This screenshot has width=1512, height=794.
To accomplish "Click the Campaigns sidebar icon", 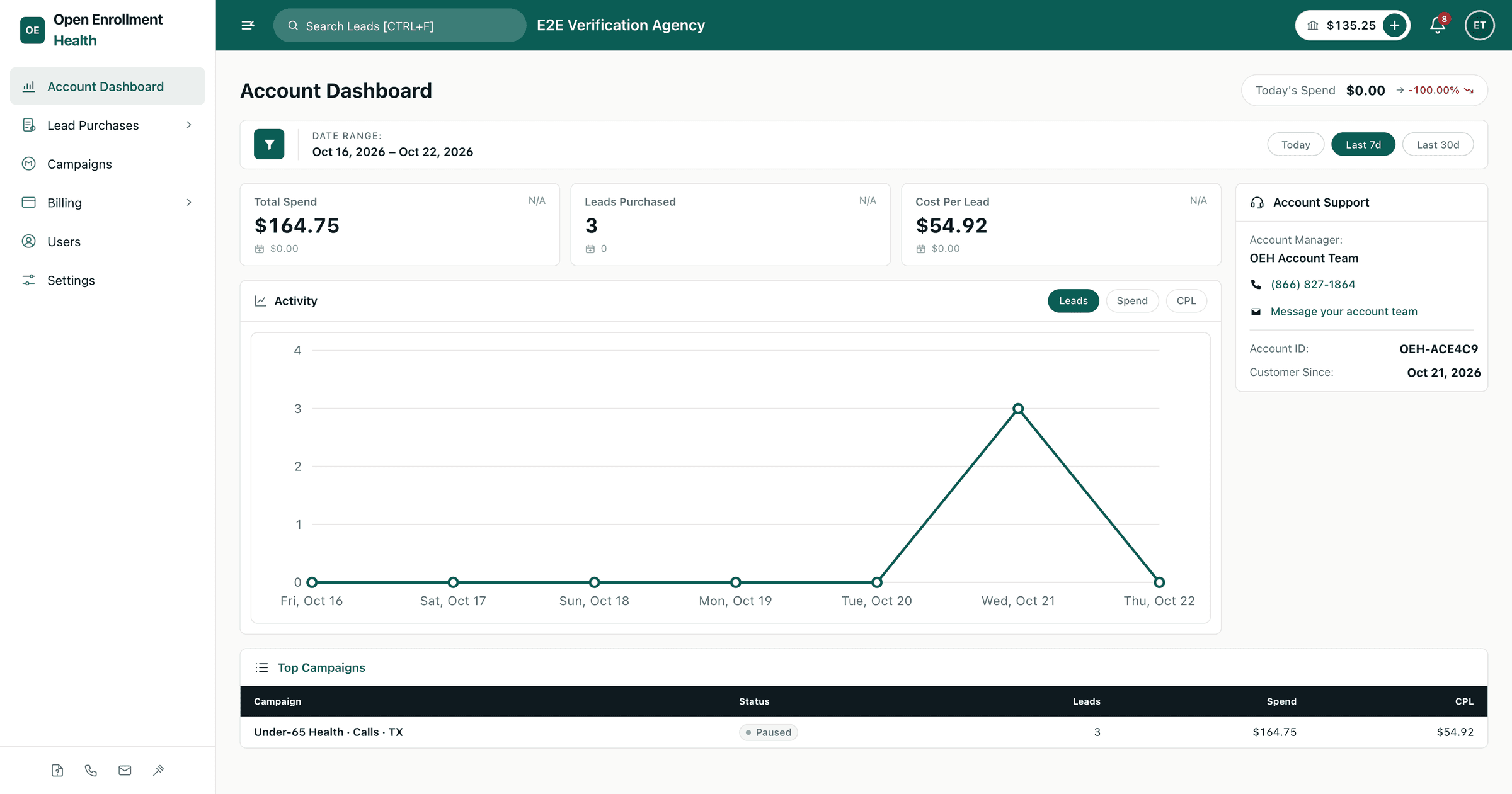I will coord(29,164).
